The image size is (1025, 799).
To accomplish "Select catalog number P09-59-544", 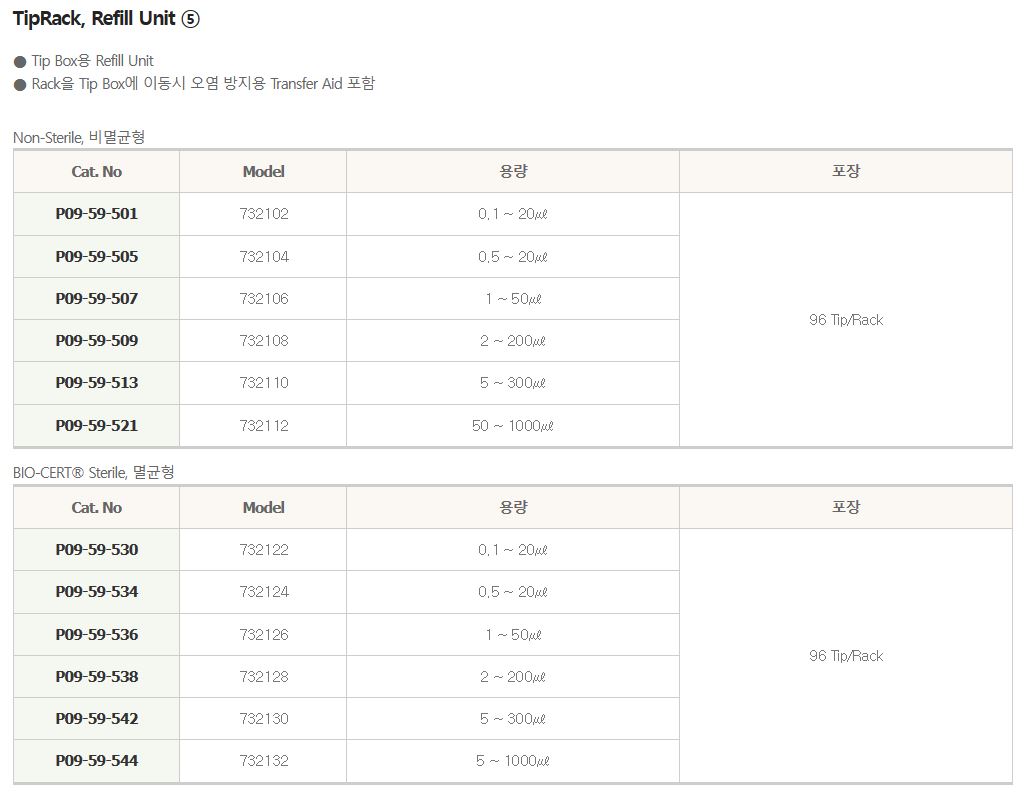I will 97,761.
